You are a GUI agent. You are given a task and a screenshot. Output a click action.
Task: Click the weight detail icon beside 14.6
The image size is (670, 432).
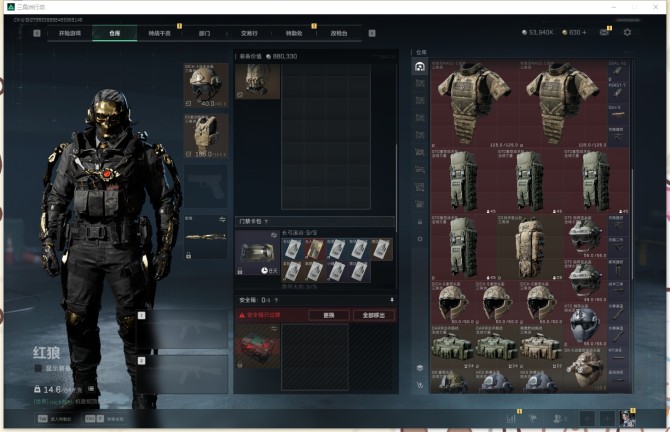pos(91,389)
